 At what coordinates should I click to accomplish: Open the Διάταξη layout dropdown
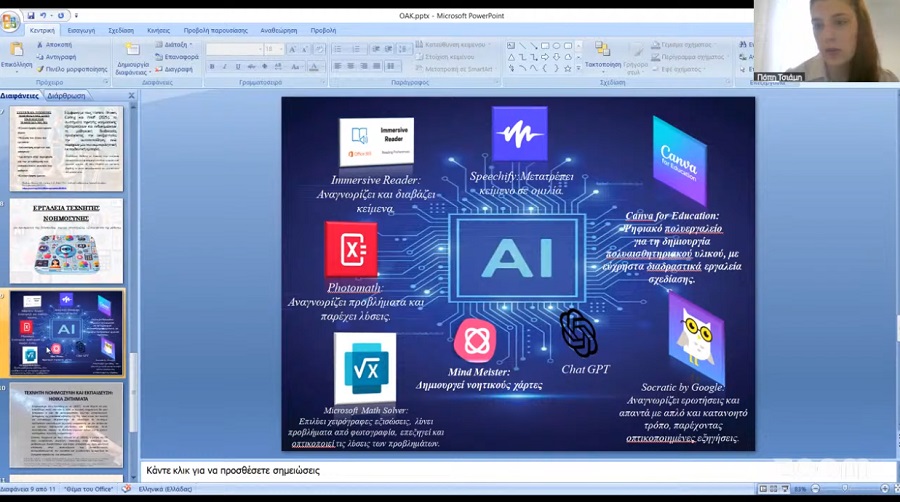[173, 45]
